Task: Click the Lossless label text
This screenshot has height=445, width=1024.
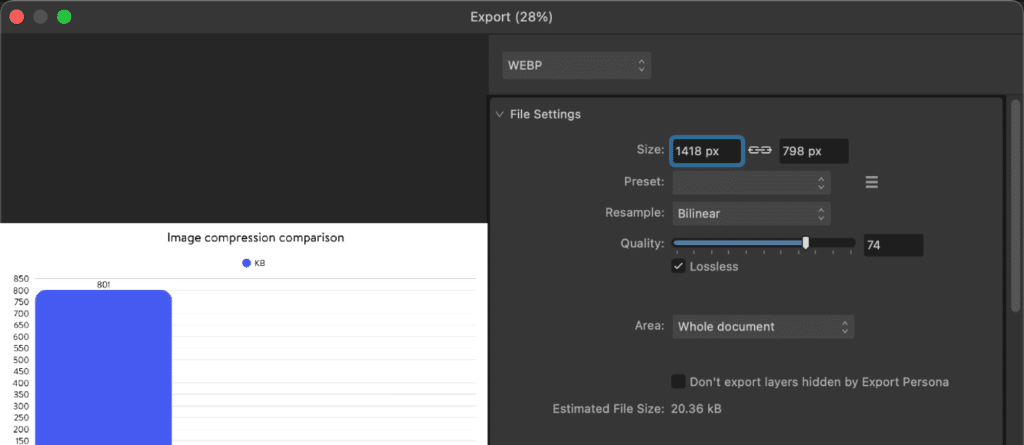Action: coord(714,266)
